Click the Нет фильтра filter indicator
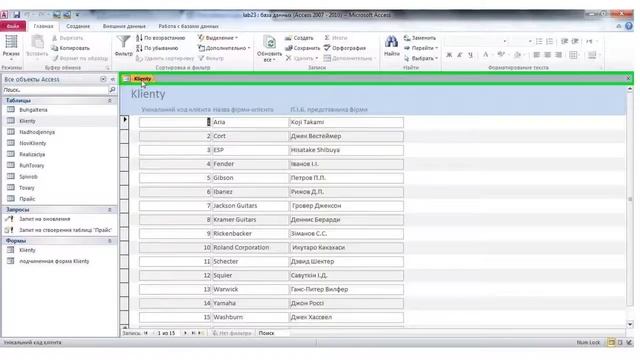Screen dimensions: 640x360 pyautogui.click(x=232, y=333)
